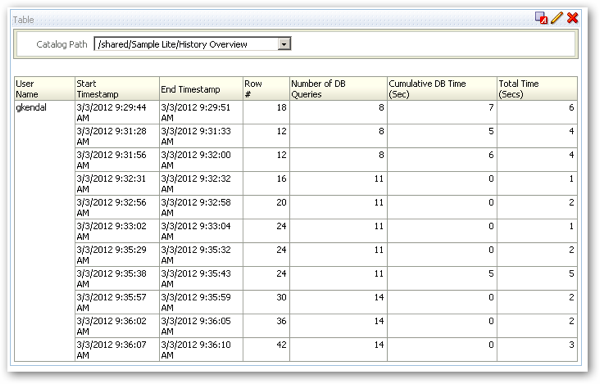The width and height of the screenshot is (600, 384).
Task: Open the Catalog Path dropdown arrow
Action: click(284, 44)
